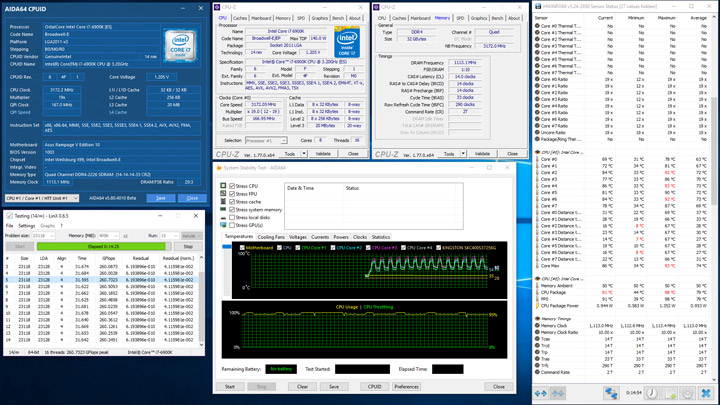
Task: Click the HWiNFO network sensors icon
Action: coord(611,393)
